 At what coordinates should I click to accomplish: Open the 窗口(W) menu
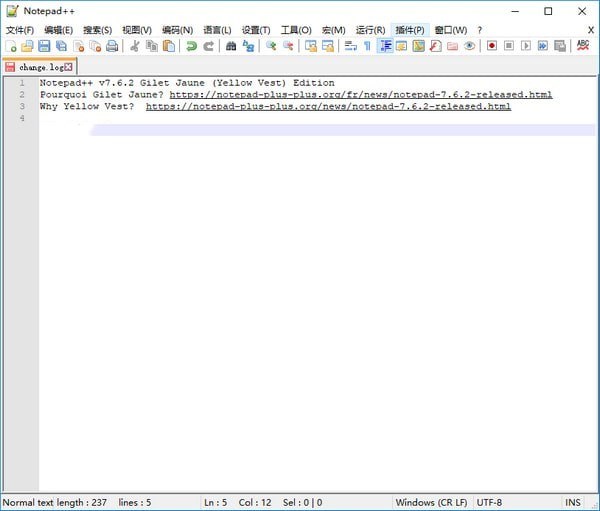point(451,30)
